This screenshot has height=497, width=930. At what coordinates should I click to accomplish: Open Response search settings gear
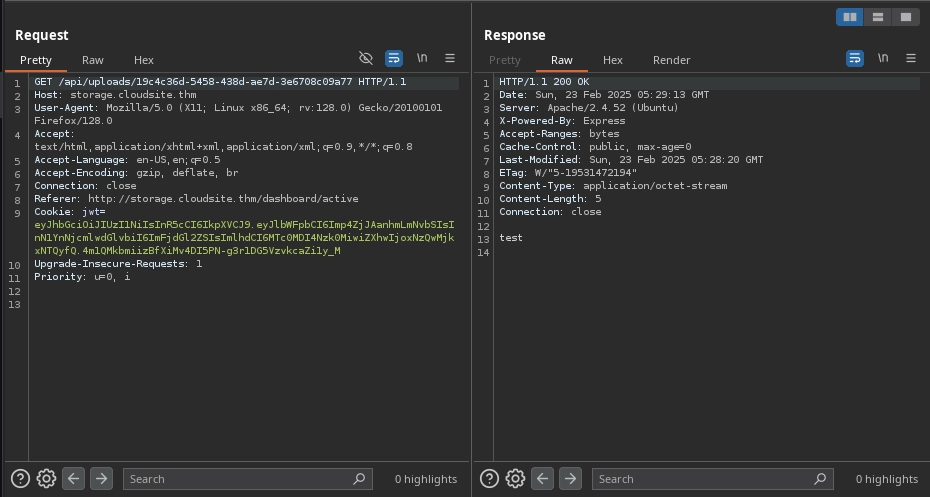[x=515, y=479]
